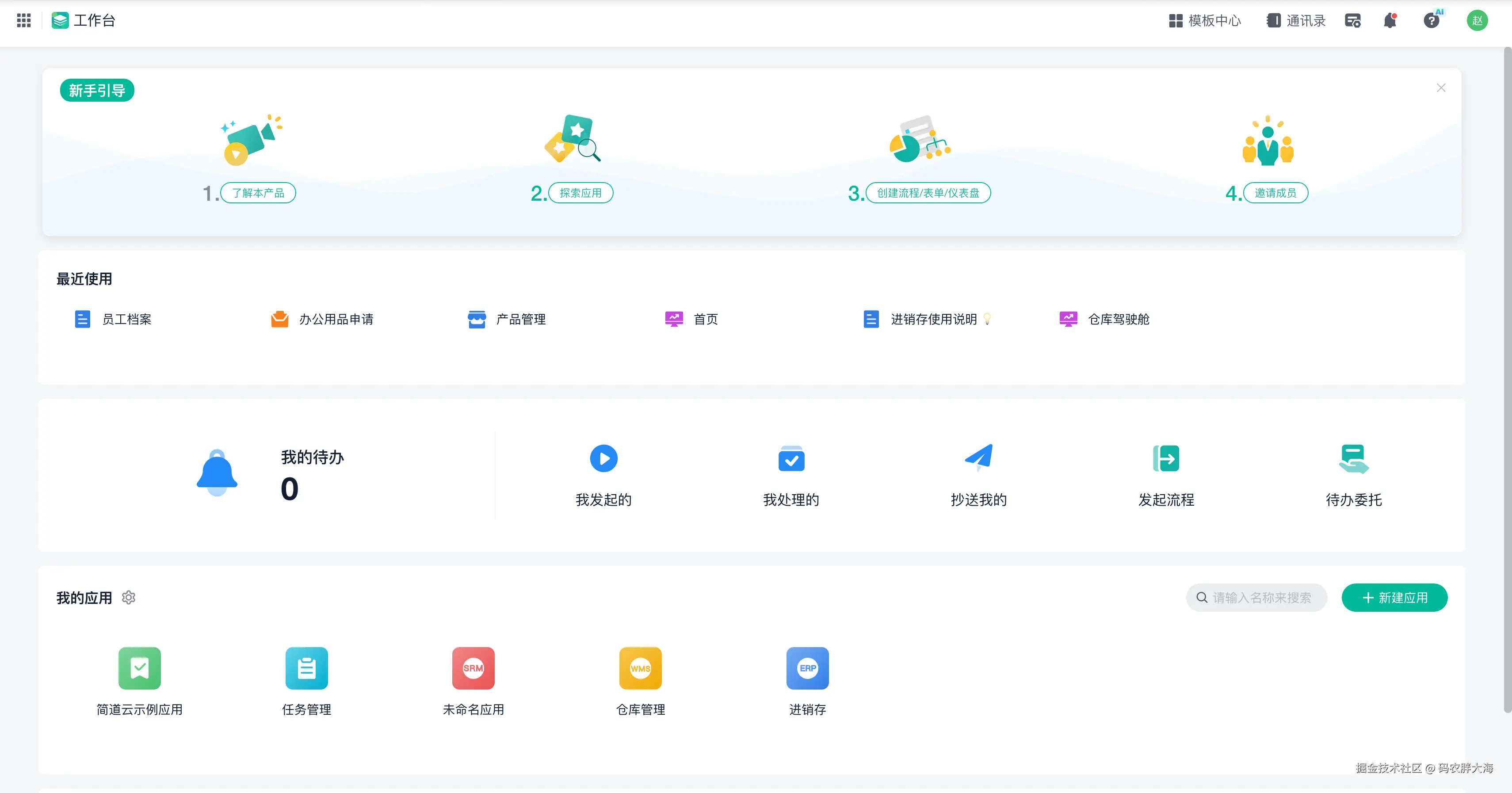Open the 抄送我的 paper plane icon

tap(978, 458)
